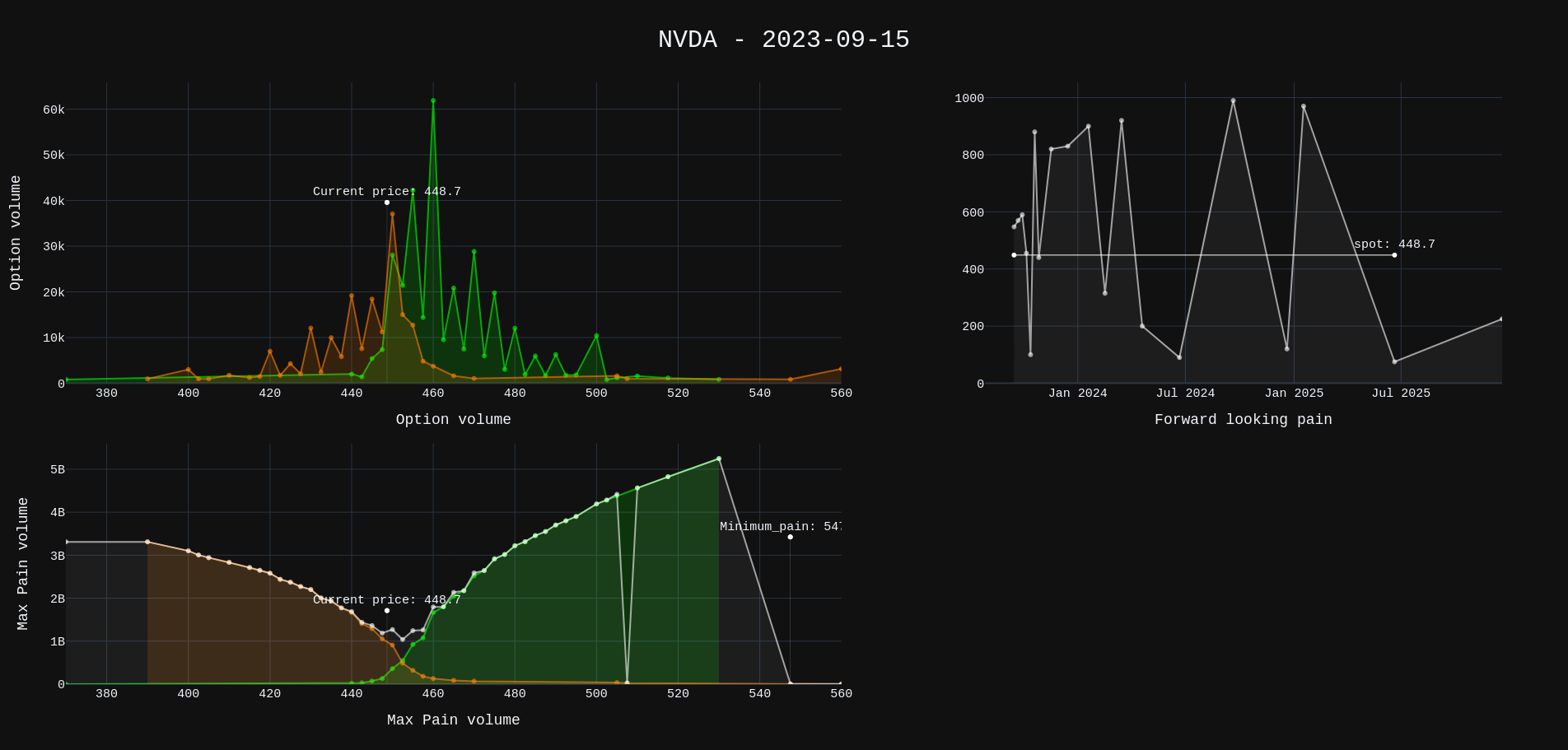Click the 'Jan 2024' x-axis tick label

[x=1077, y=393]
